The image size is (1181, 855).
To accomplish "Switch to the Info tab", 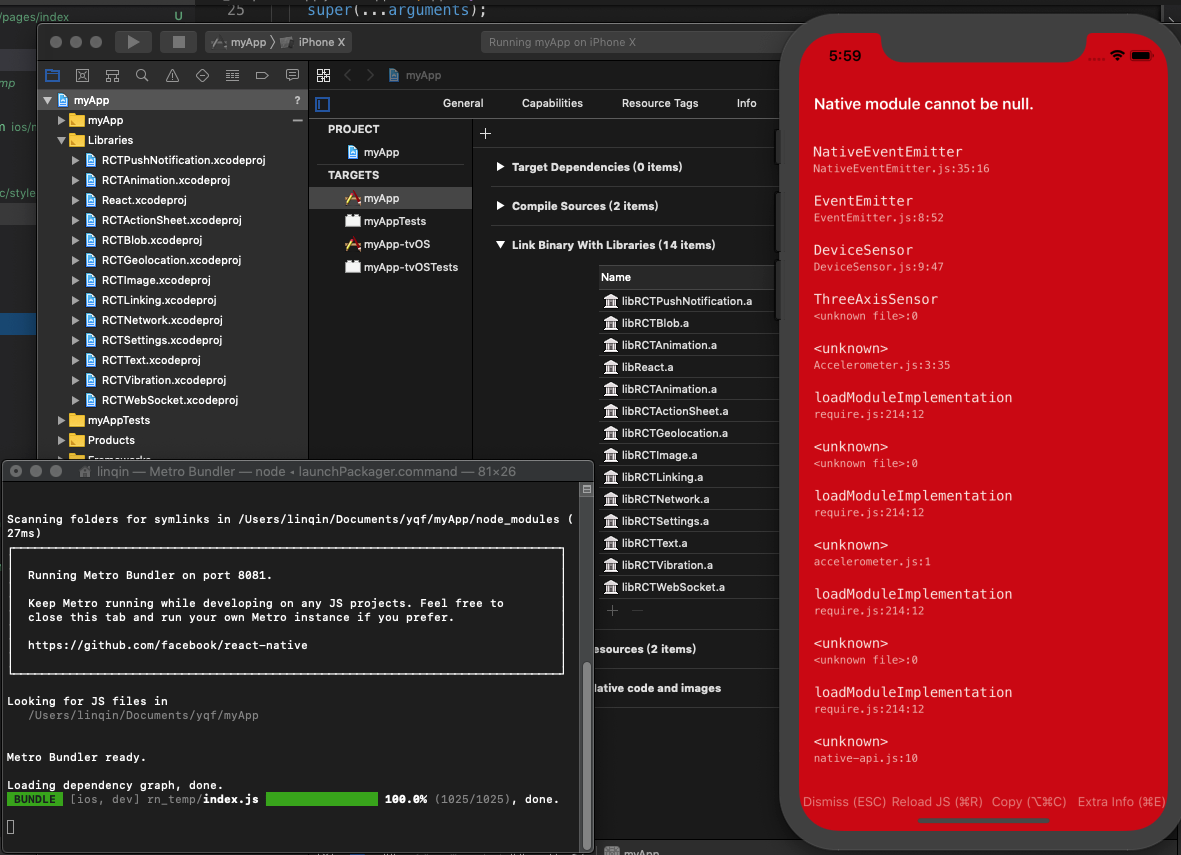I will coord(746,103).
